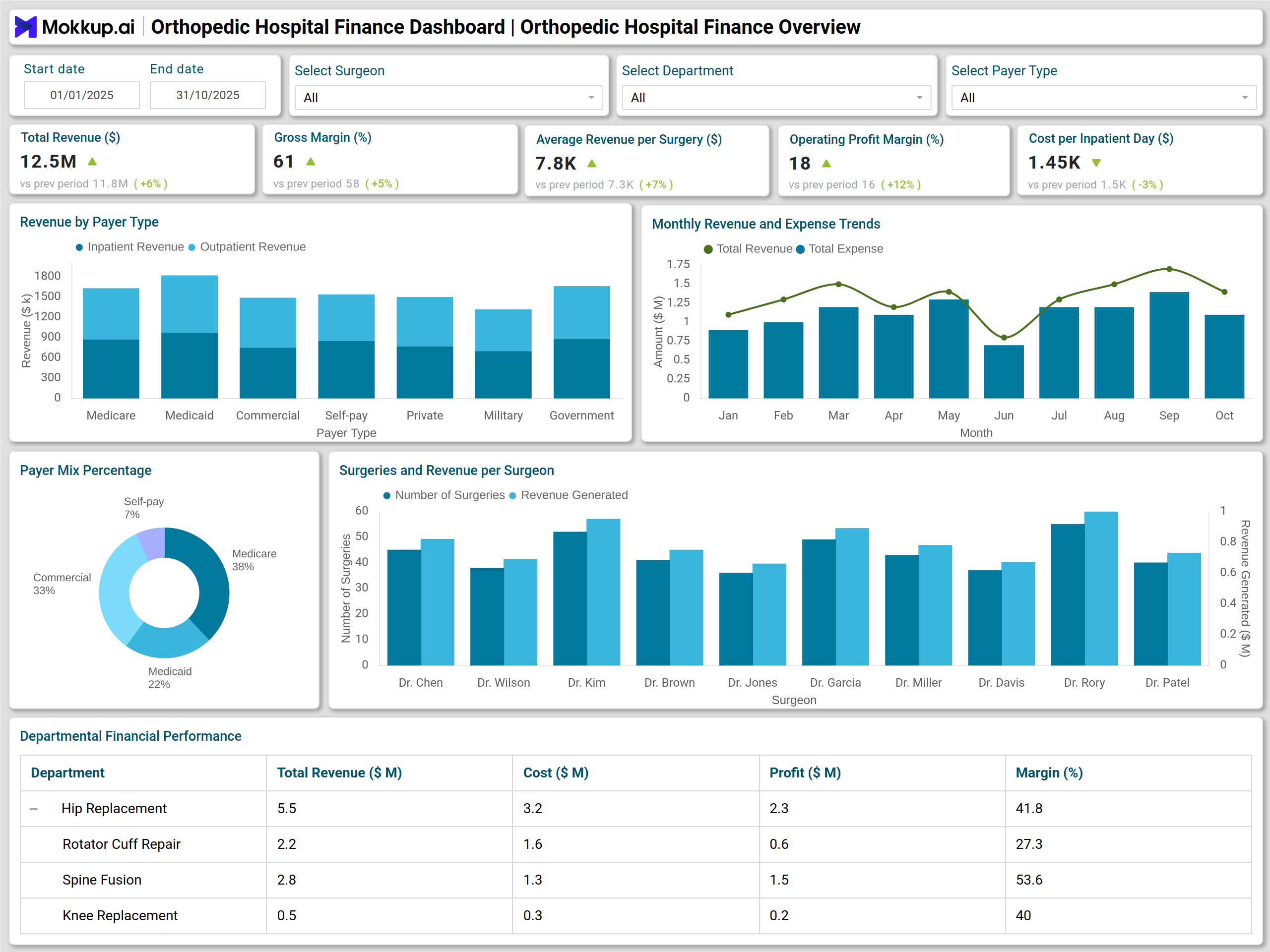Click Departmental Financial Performance title

click(x=130, y=736)
